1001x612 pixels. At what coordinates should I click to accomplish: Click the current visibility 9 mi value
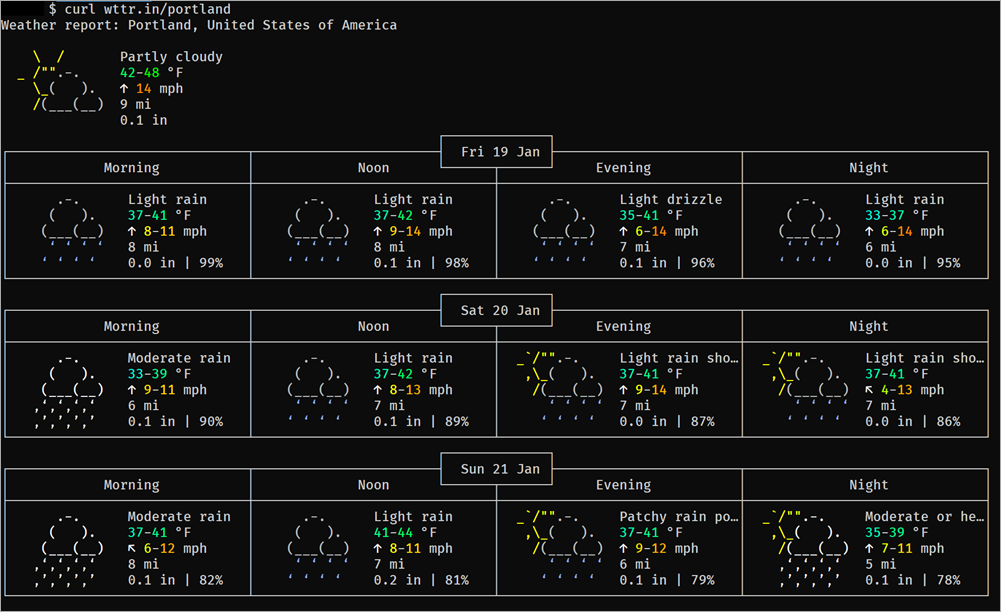(x=135, y=104)
